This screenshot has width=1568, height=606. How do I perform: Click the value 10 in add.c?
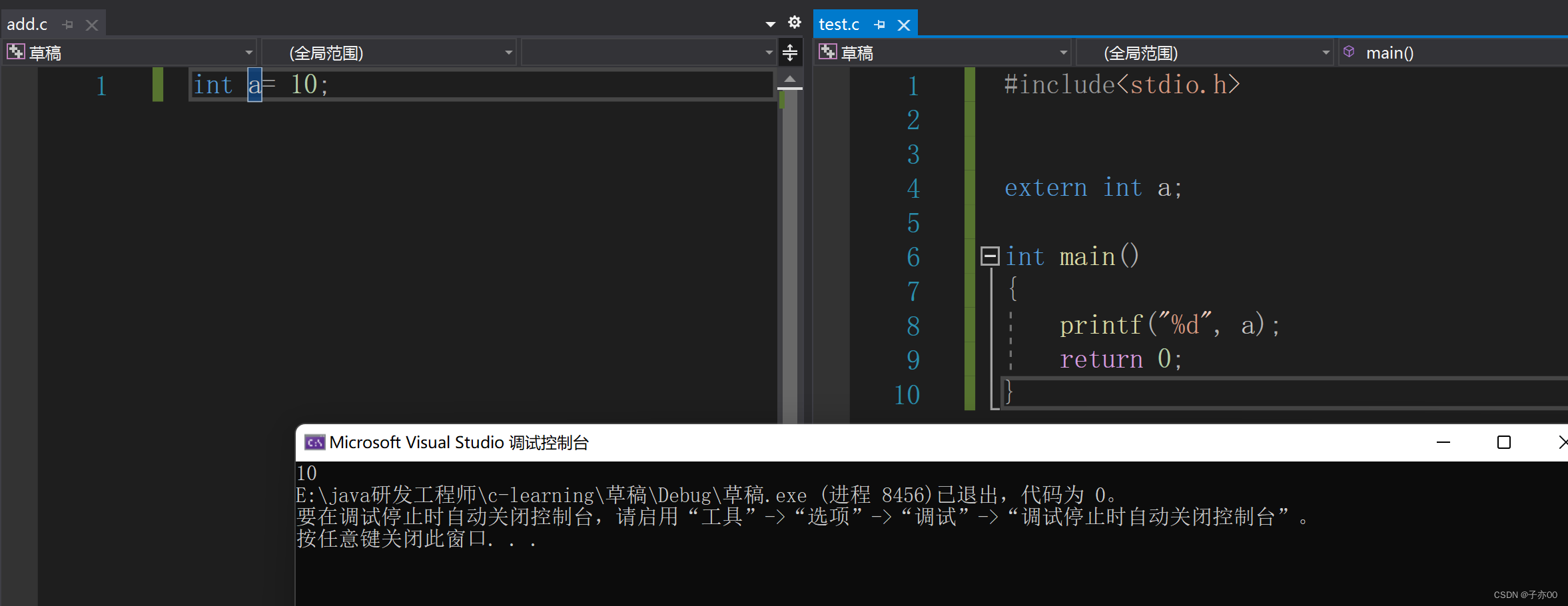304,85
